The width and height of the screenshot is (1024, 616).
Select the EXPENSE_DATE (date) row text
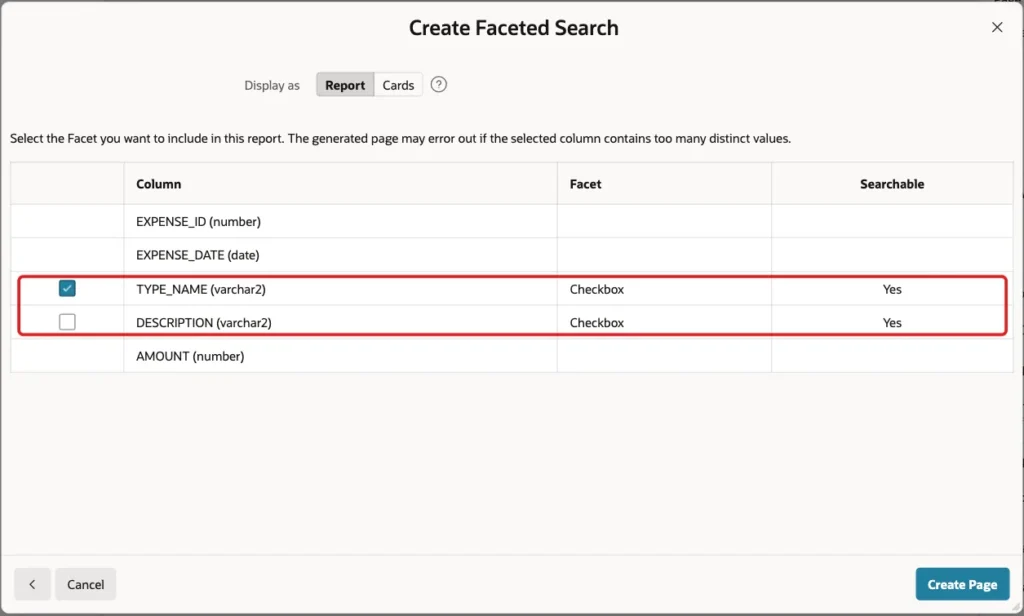197,255
